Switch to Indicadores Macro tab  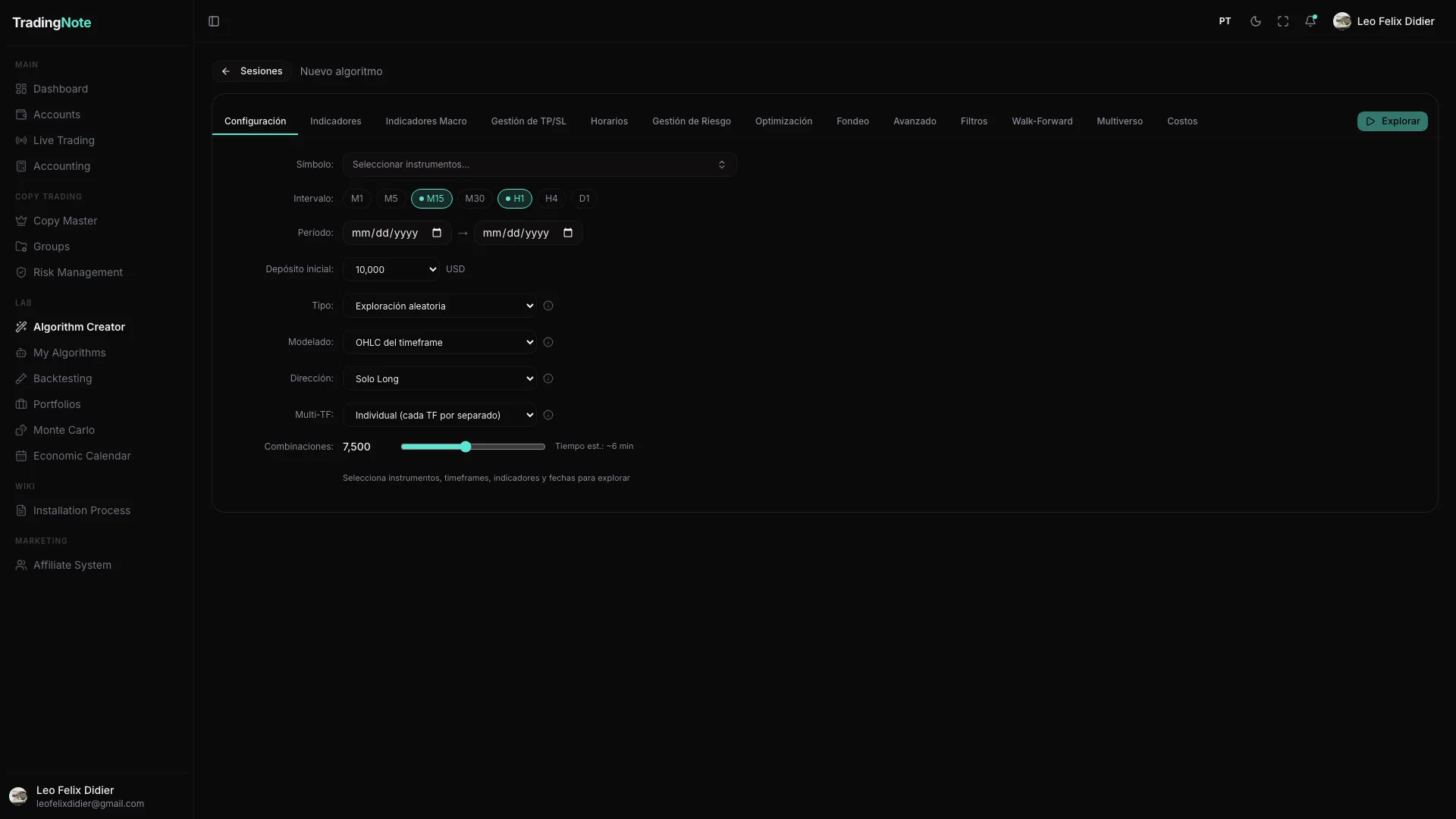tap(426, 121)
